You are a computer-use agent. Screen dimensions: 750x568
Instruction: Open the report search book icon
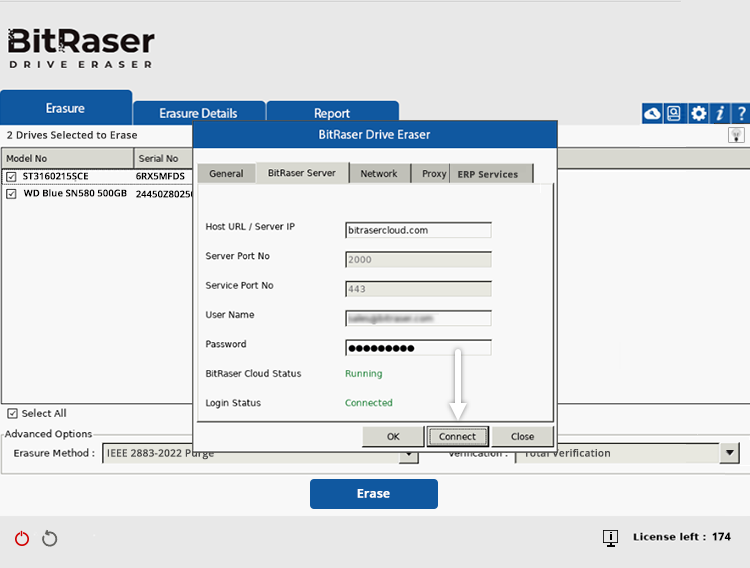coord(675,114)
